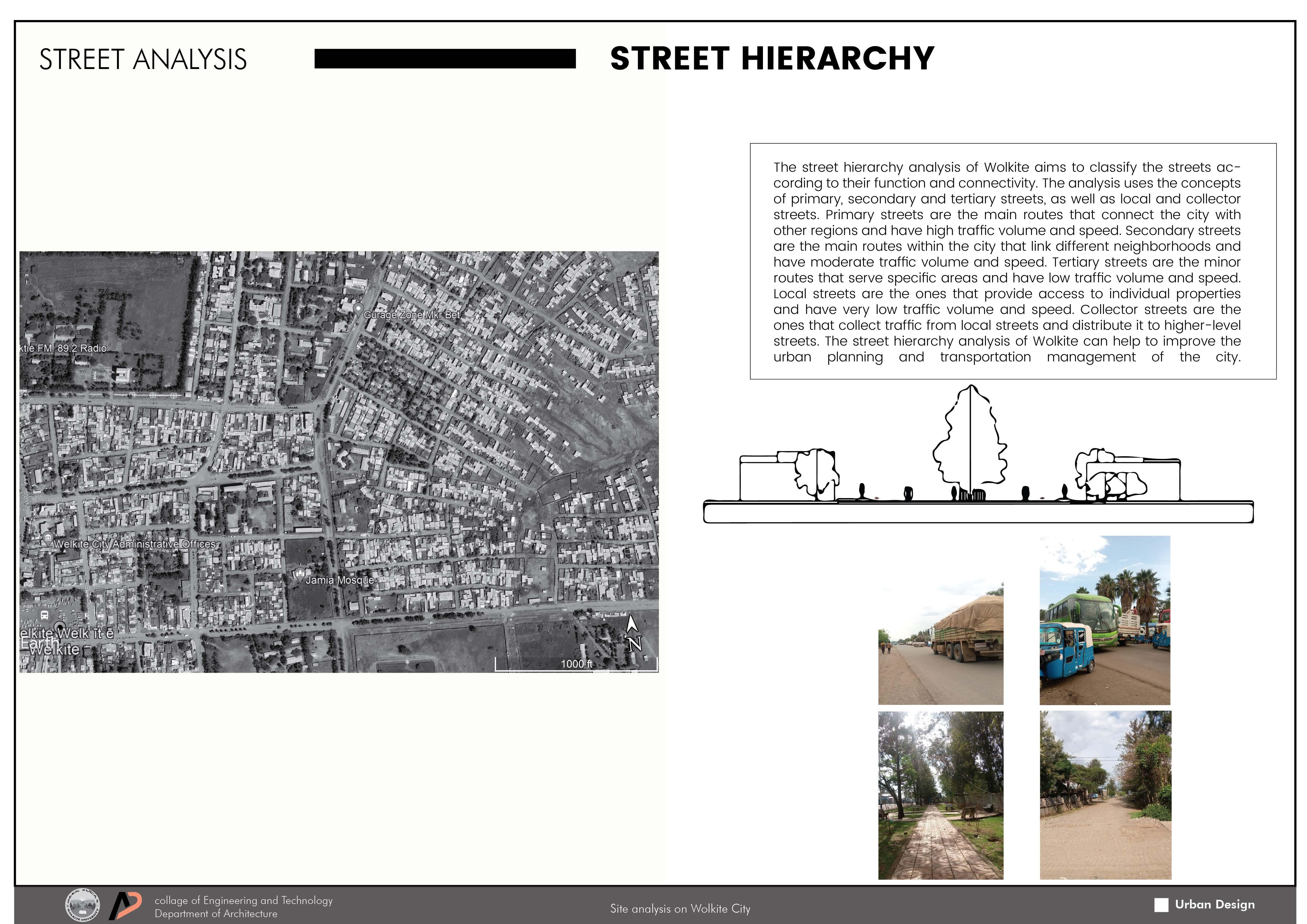Click the Site analysis on Wolkite City footer text
This screenshot has height=924, width=1307.
pyautogui.click(x=680, y=909)
